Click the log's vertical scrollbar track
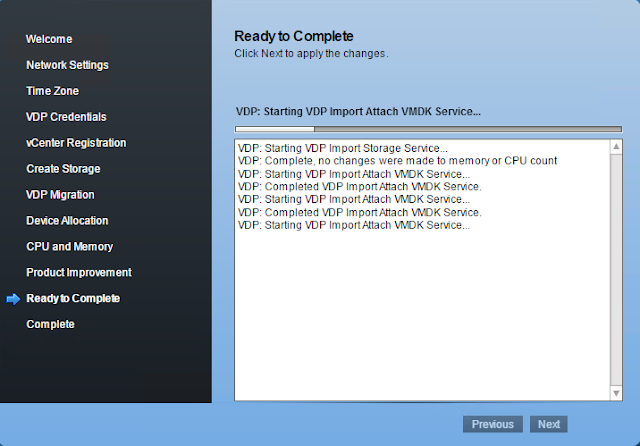This screenshot has width=640, height=446. coord(616,270)
